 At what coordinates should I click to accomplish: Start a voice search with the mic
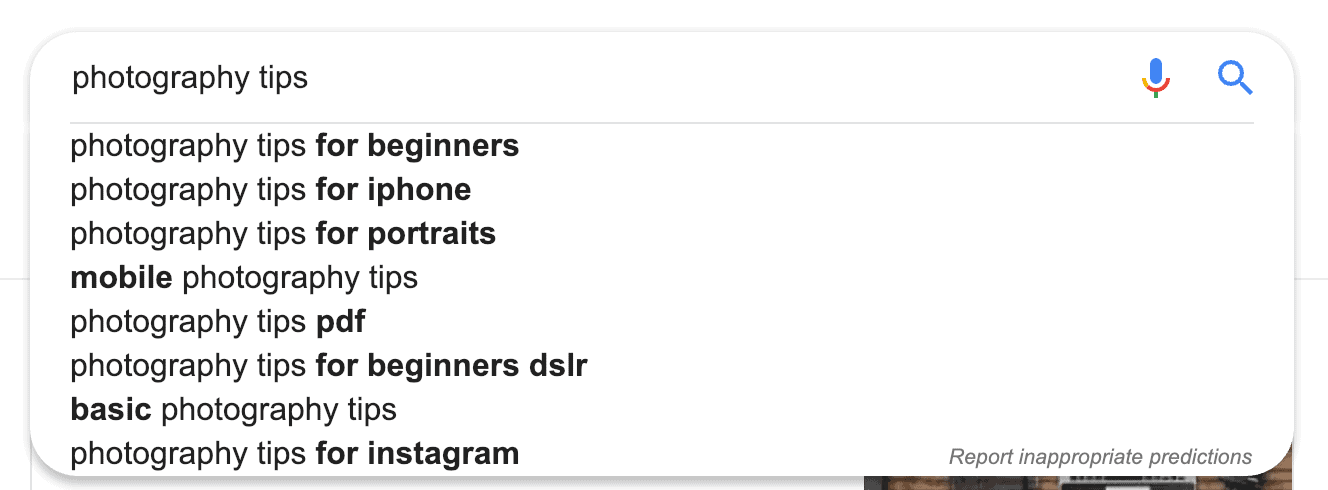(1155, 78)
